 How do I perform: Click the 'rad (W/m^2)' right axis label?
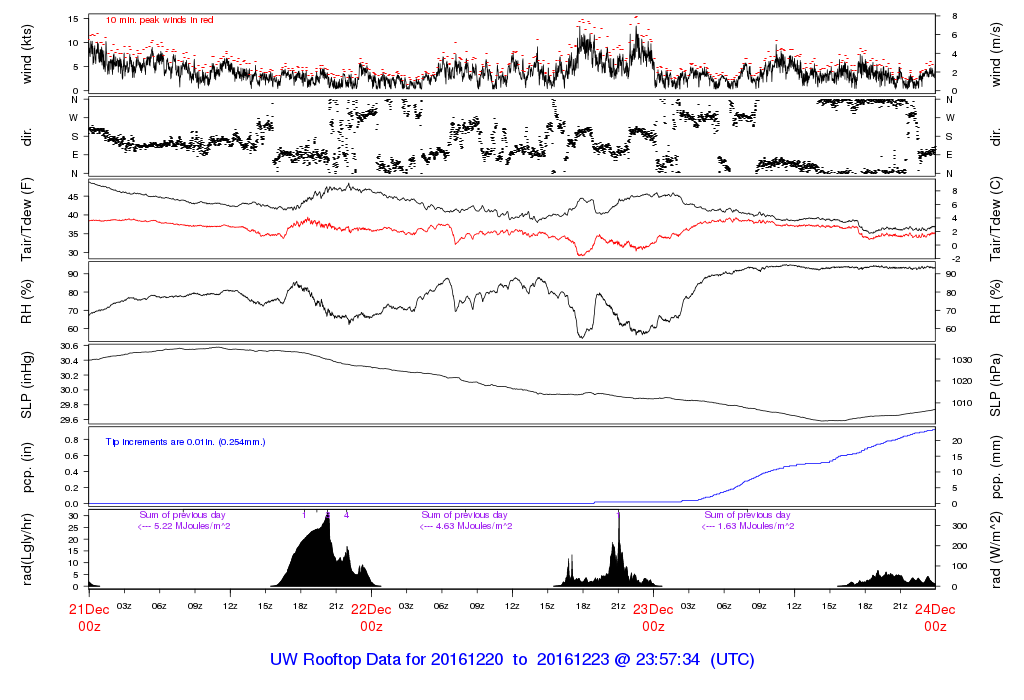click(x=996, y=550)
